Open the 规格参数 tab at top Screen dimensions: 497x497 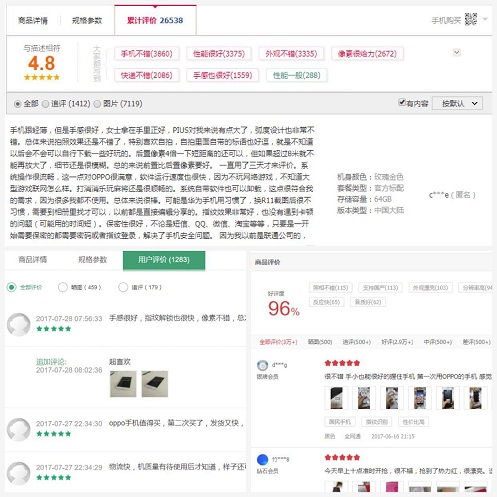pos(87,20)
